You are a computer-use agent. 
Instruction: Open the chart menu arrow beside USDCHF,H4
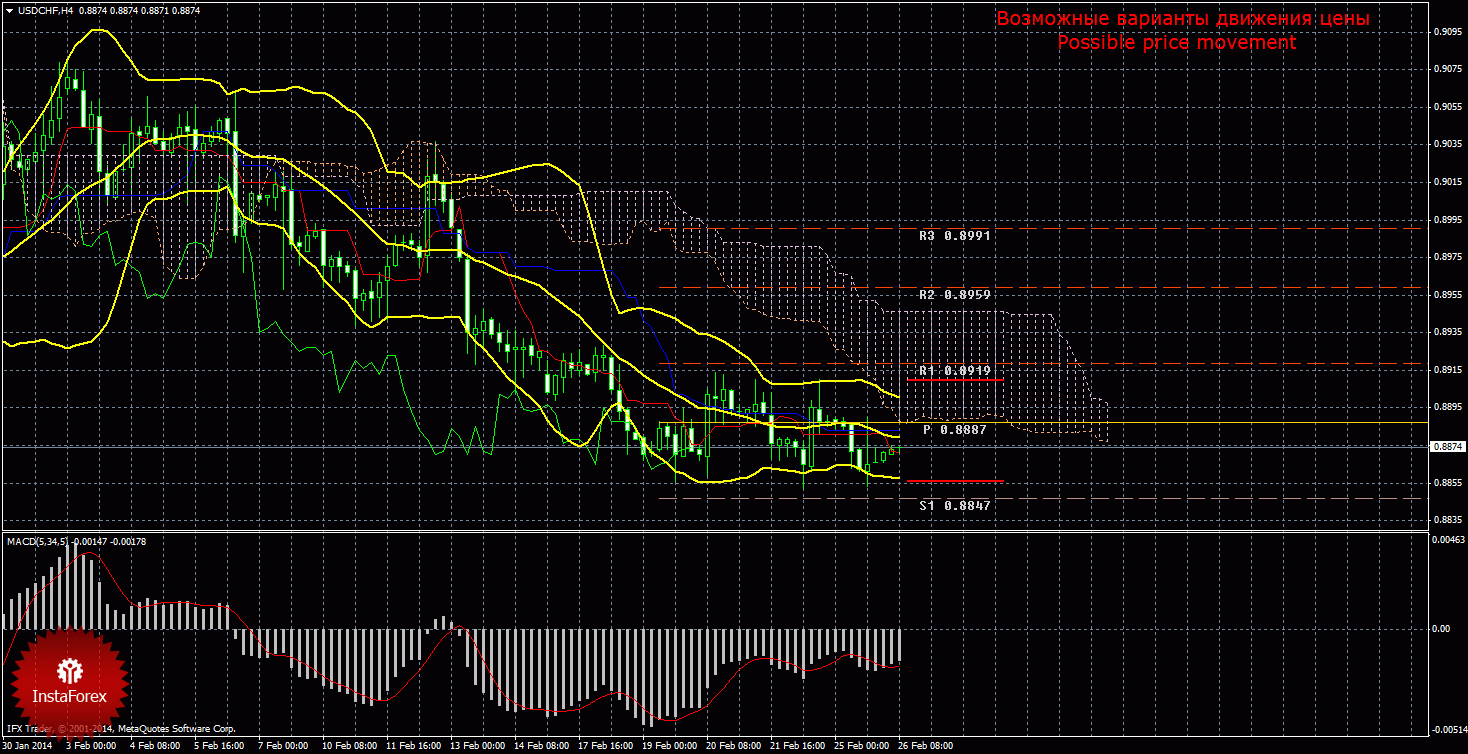[8, 10]
